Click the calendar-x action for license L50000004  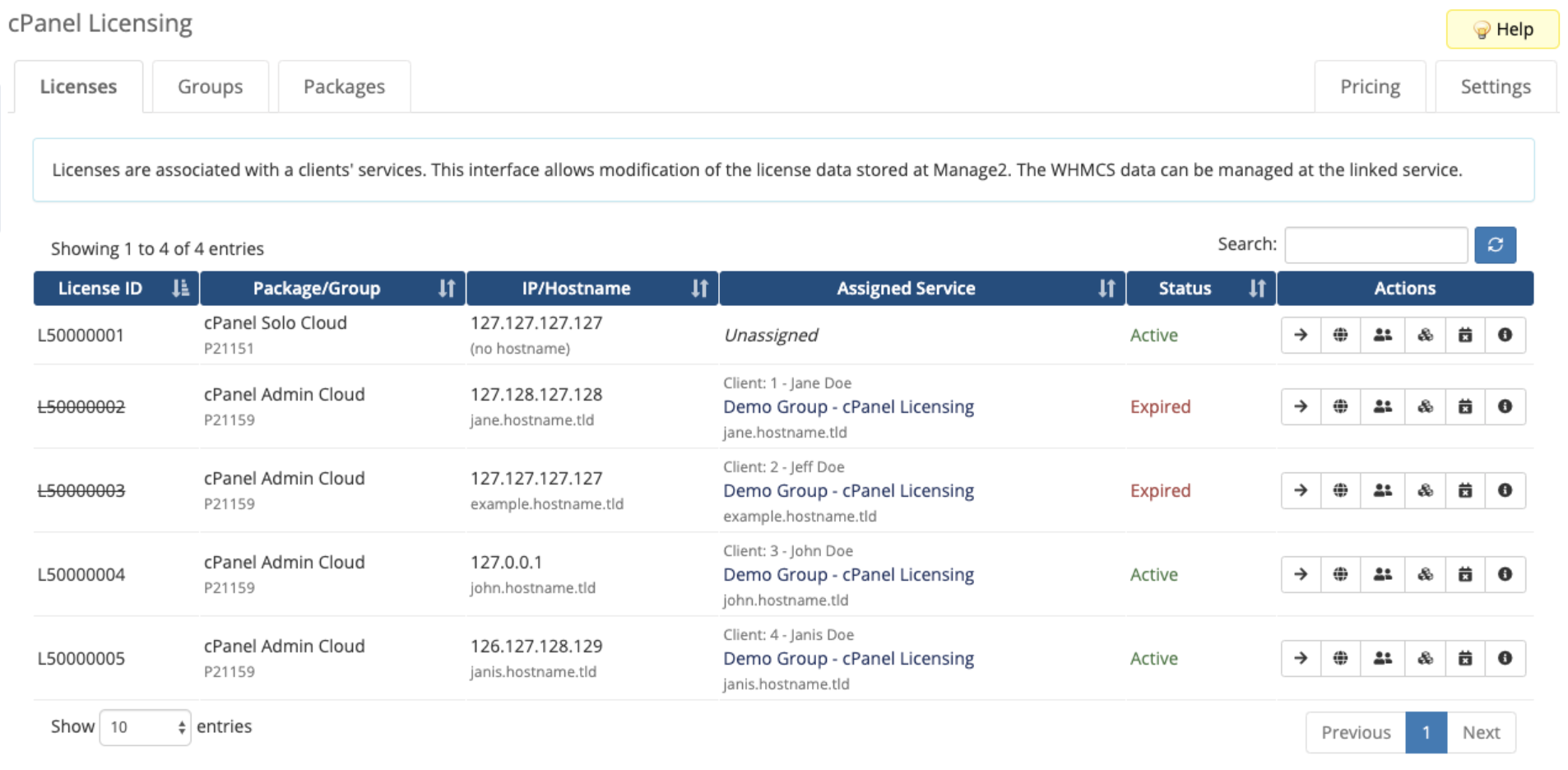[x=1465, y=574]
